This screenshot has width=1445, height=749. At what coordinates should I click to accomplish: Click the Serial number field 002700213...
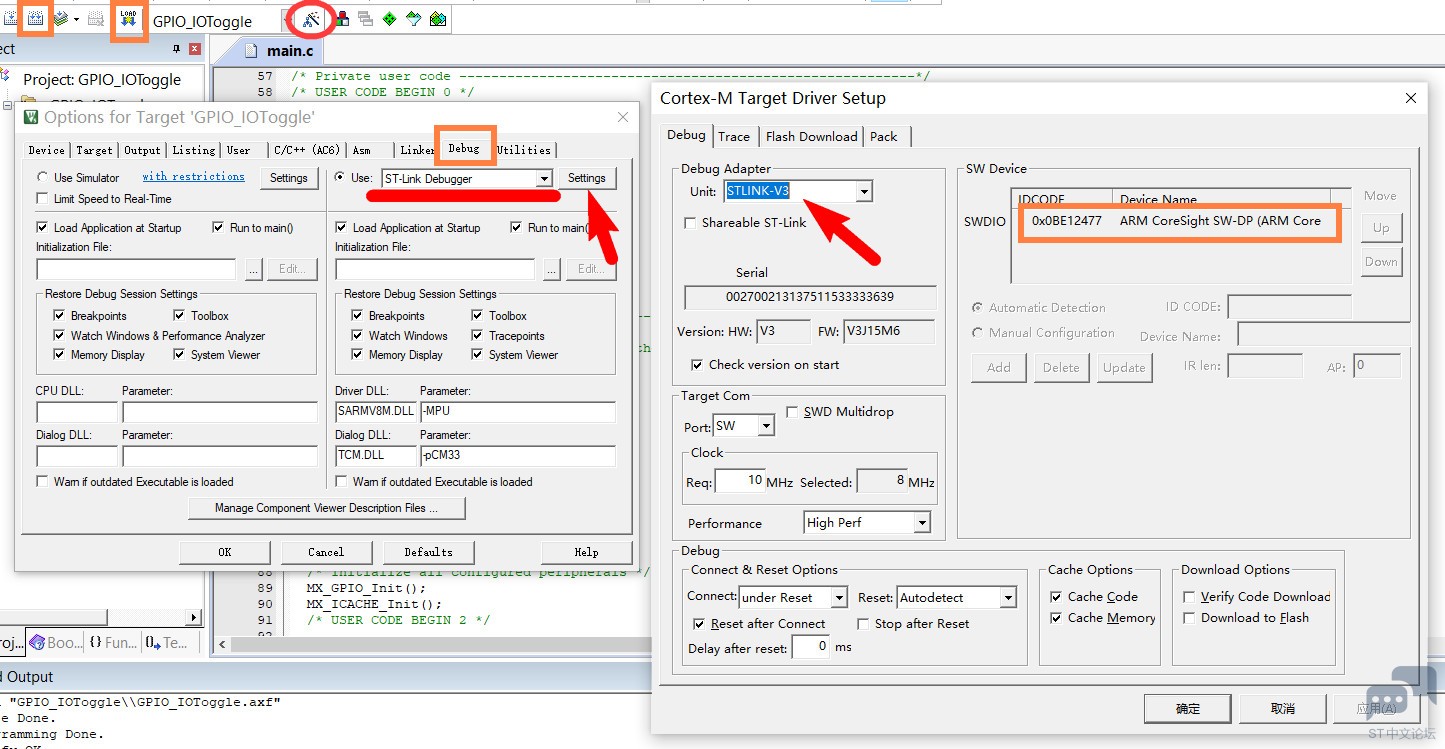(810, 297)
